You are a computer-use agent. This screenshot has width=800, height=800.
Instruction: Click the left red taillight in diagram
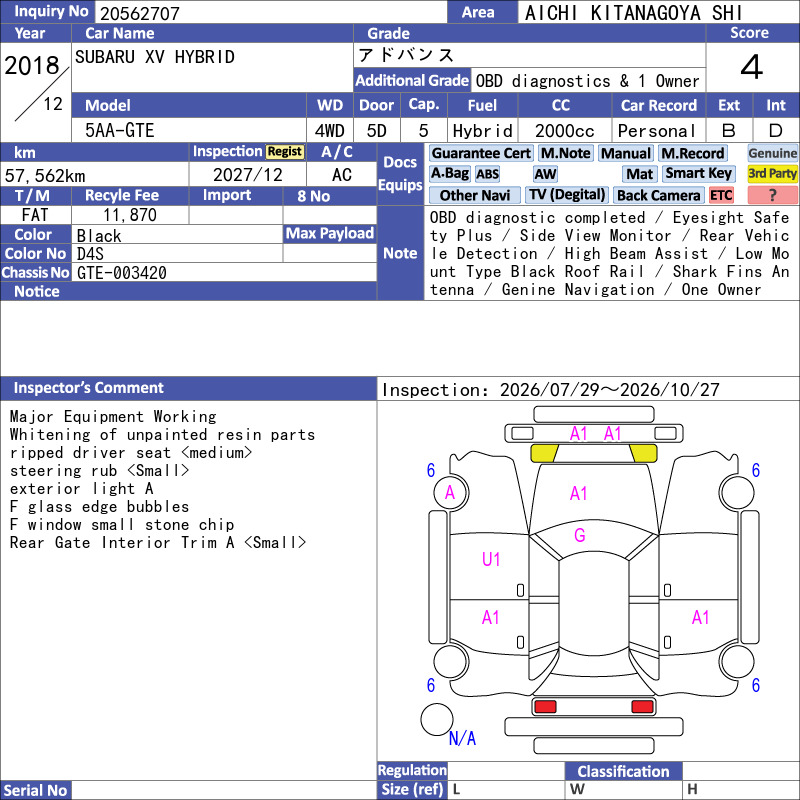click(545, 707)
